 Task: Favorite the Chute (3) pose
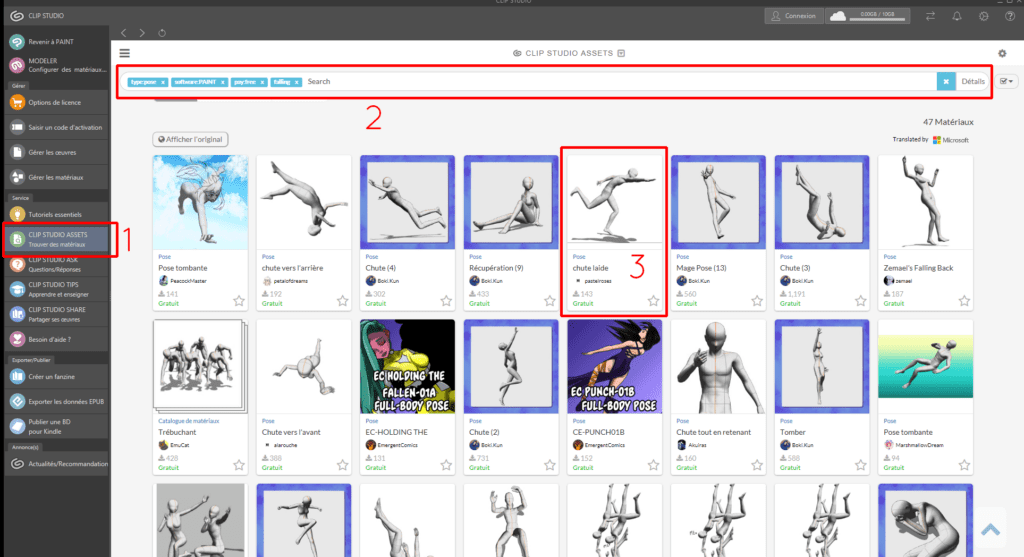click(x=861, y=301)
